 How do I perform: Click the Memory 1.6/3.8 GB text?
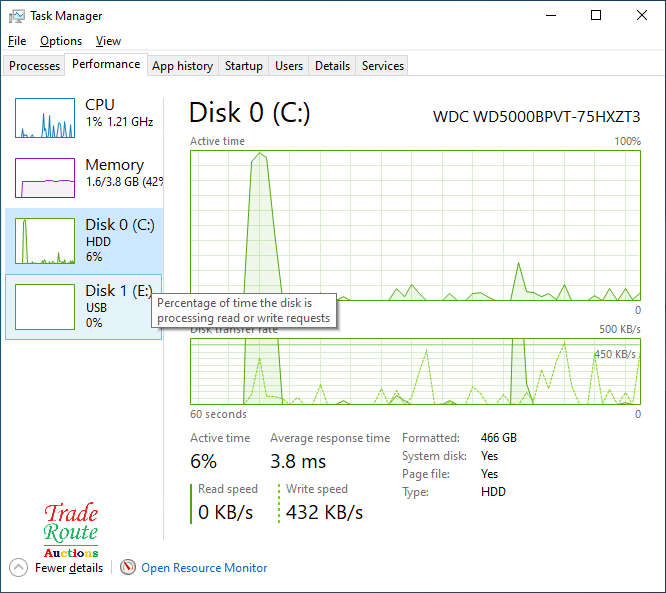tap(124, 182)
